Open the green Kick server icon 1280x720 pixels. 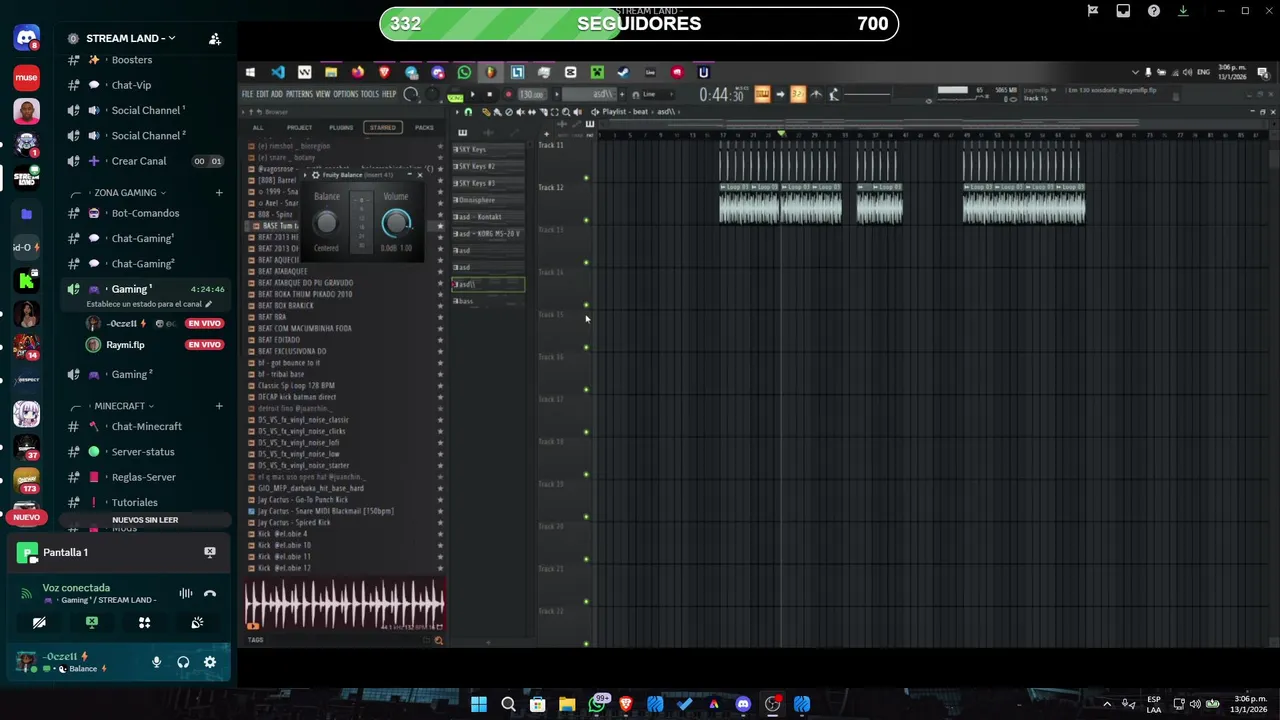coord(27,281)
